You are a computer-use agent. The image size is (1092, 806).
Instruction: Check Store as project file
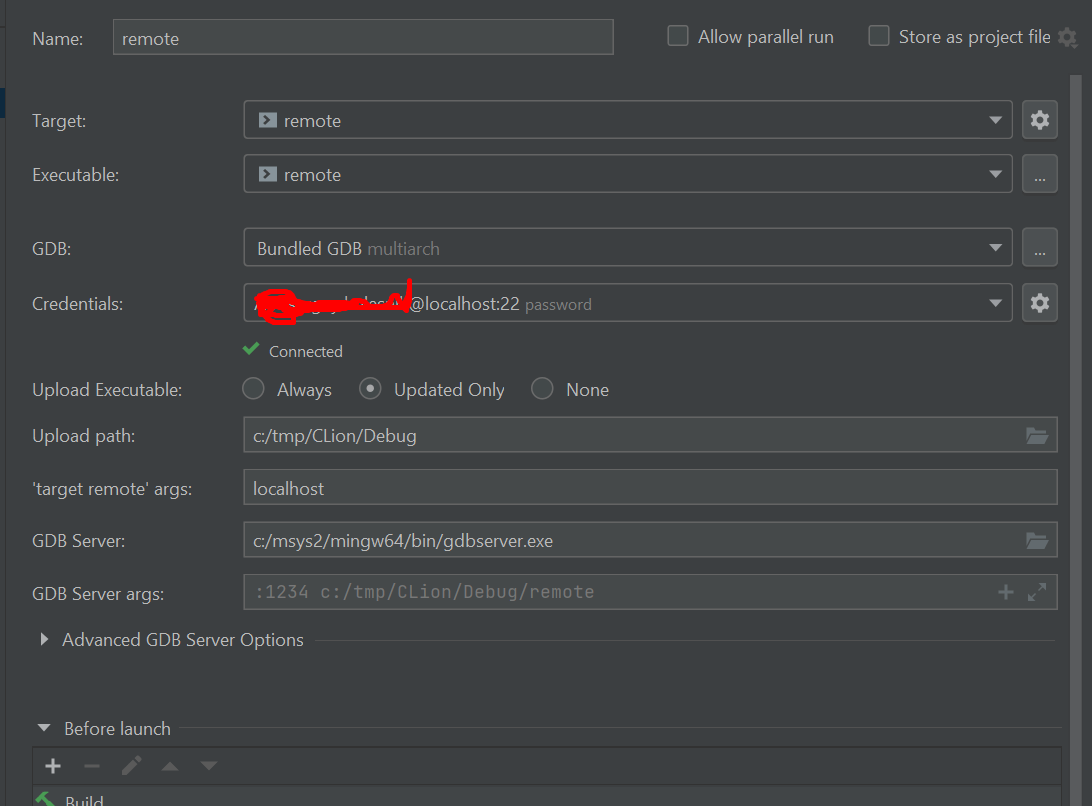(x=879, y=35)
